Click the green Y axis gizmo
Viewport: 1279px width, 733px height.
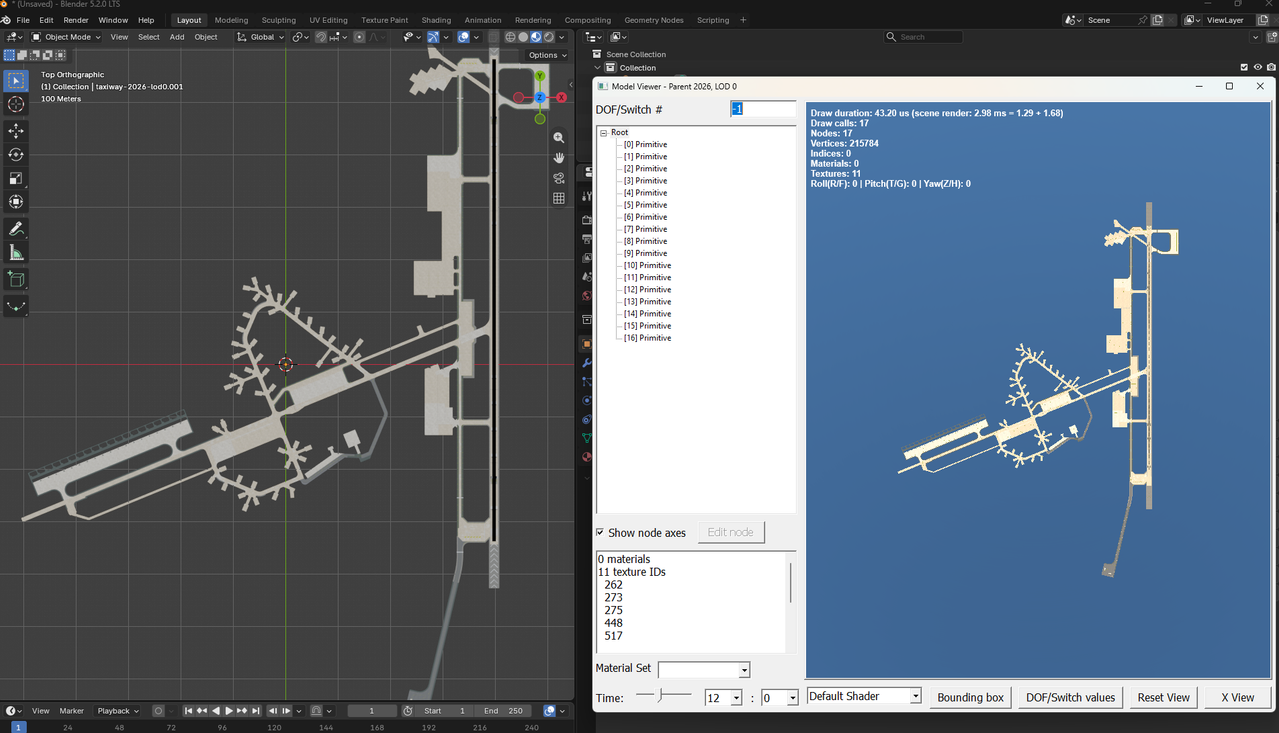[x=540, y=76]
